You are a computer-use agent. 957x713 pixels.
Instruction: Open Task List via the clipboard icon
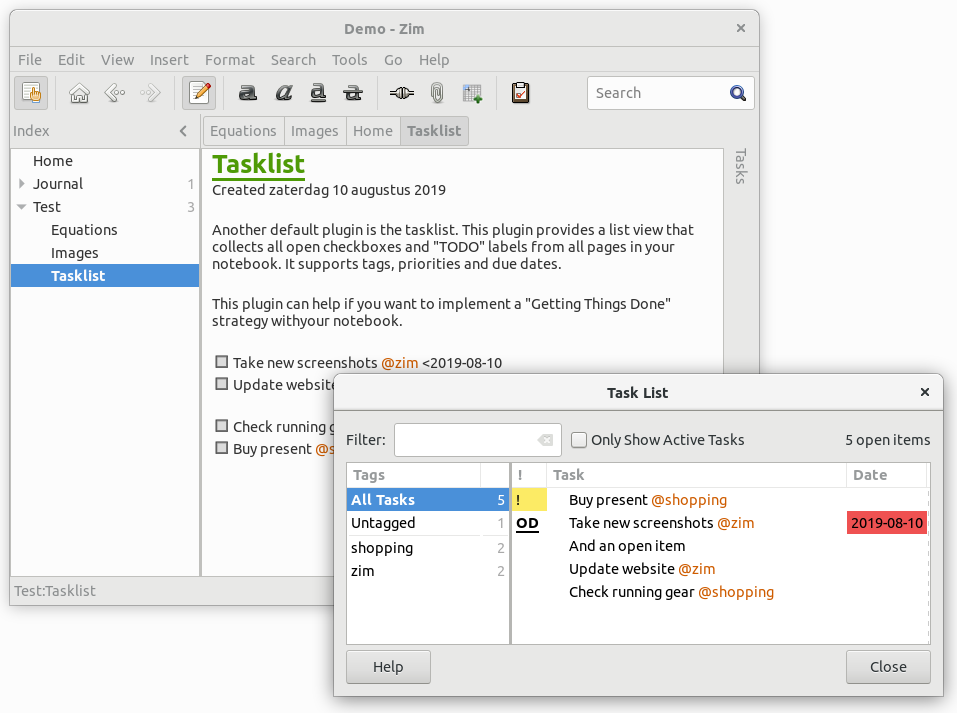(520, 92)
